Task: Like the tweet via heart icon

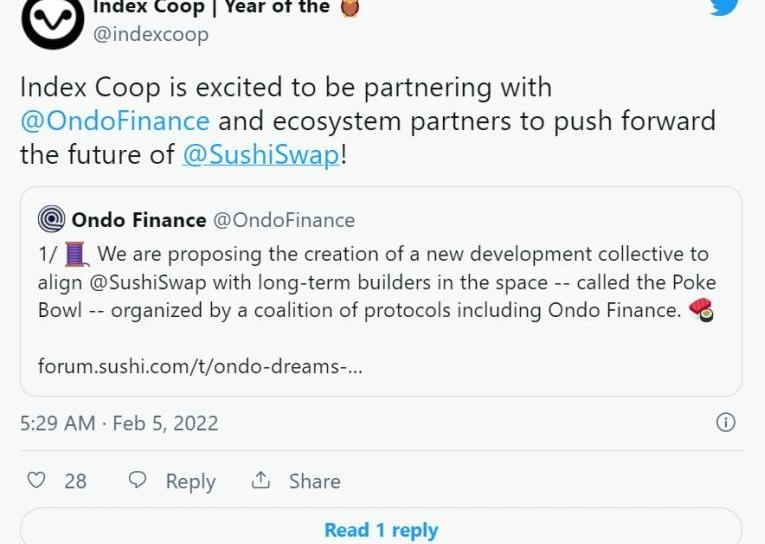Action: click(36, 480)
